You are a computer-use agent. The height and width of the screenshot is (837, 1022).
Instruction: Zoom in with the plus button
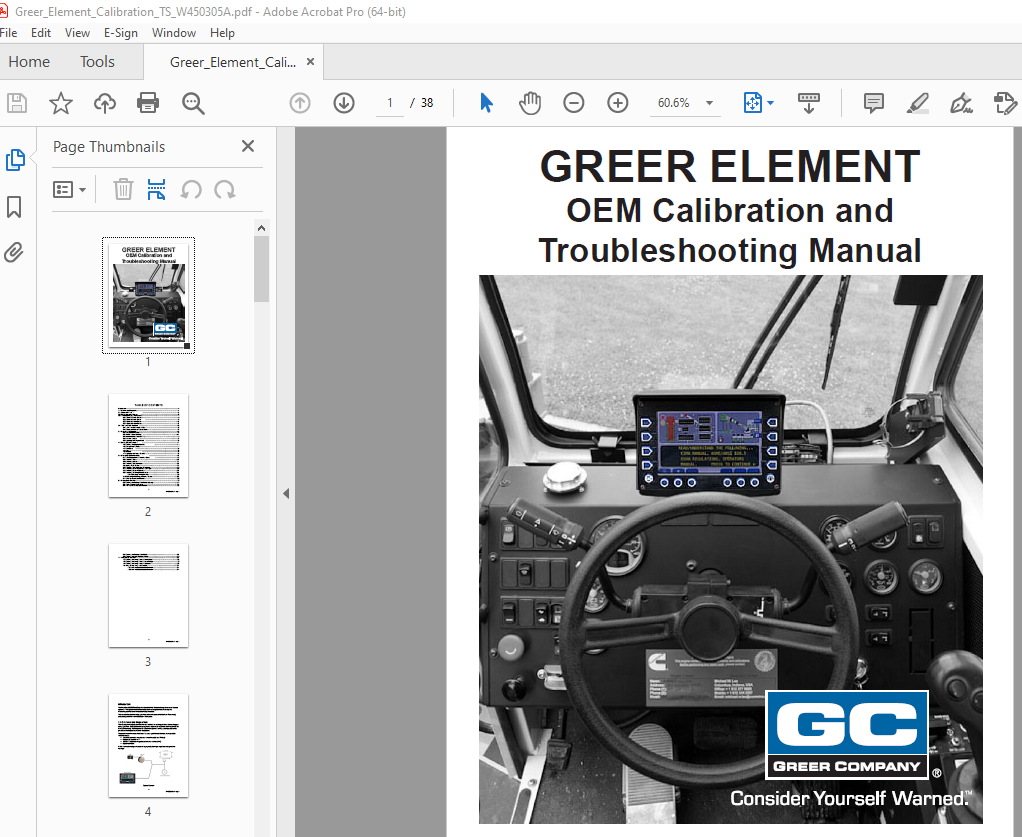click(x=617, y=103)
